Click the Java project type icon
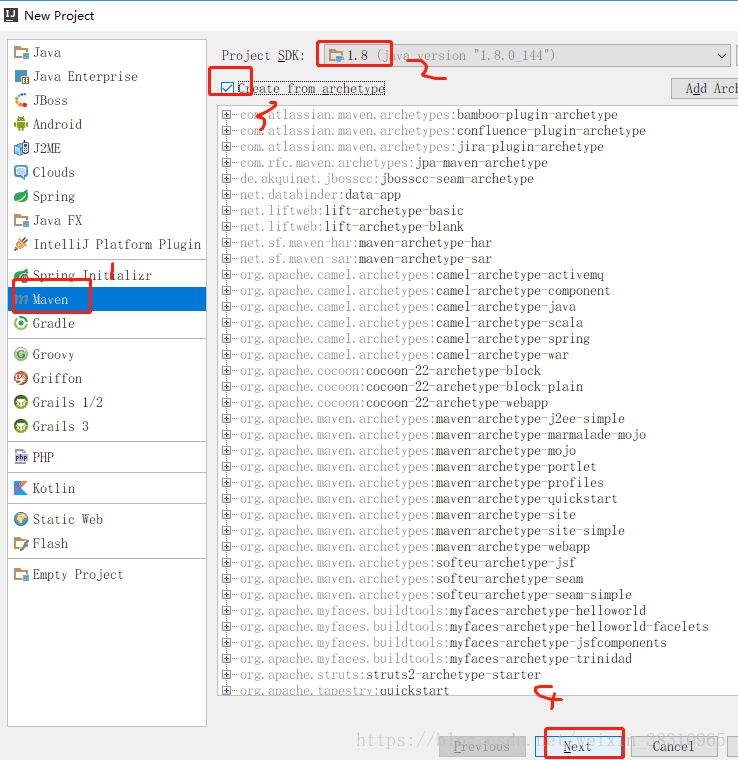The image size is (738, 760). coord(21,52)
